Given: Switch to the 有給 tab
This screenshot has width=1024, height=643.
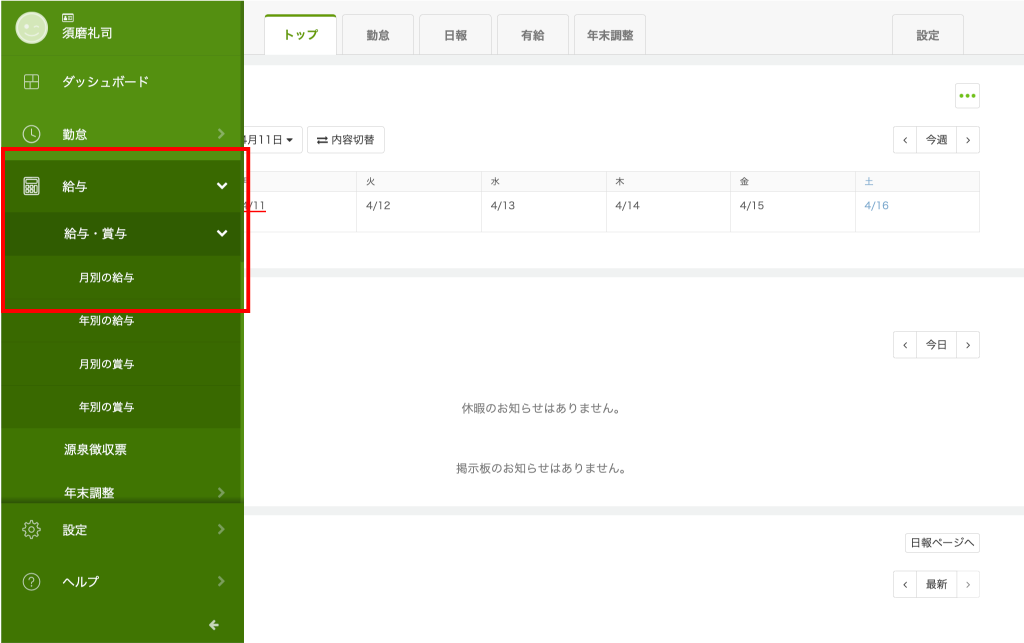Looking at the screenshot, I should 532,35.
